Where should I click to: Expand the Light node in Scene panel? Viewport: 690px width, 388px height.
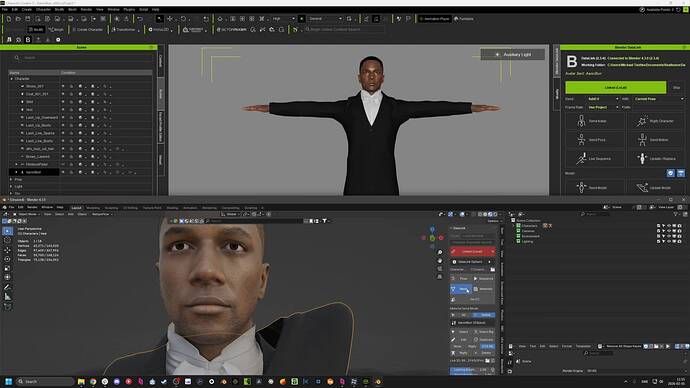(x=11, y=187)
